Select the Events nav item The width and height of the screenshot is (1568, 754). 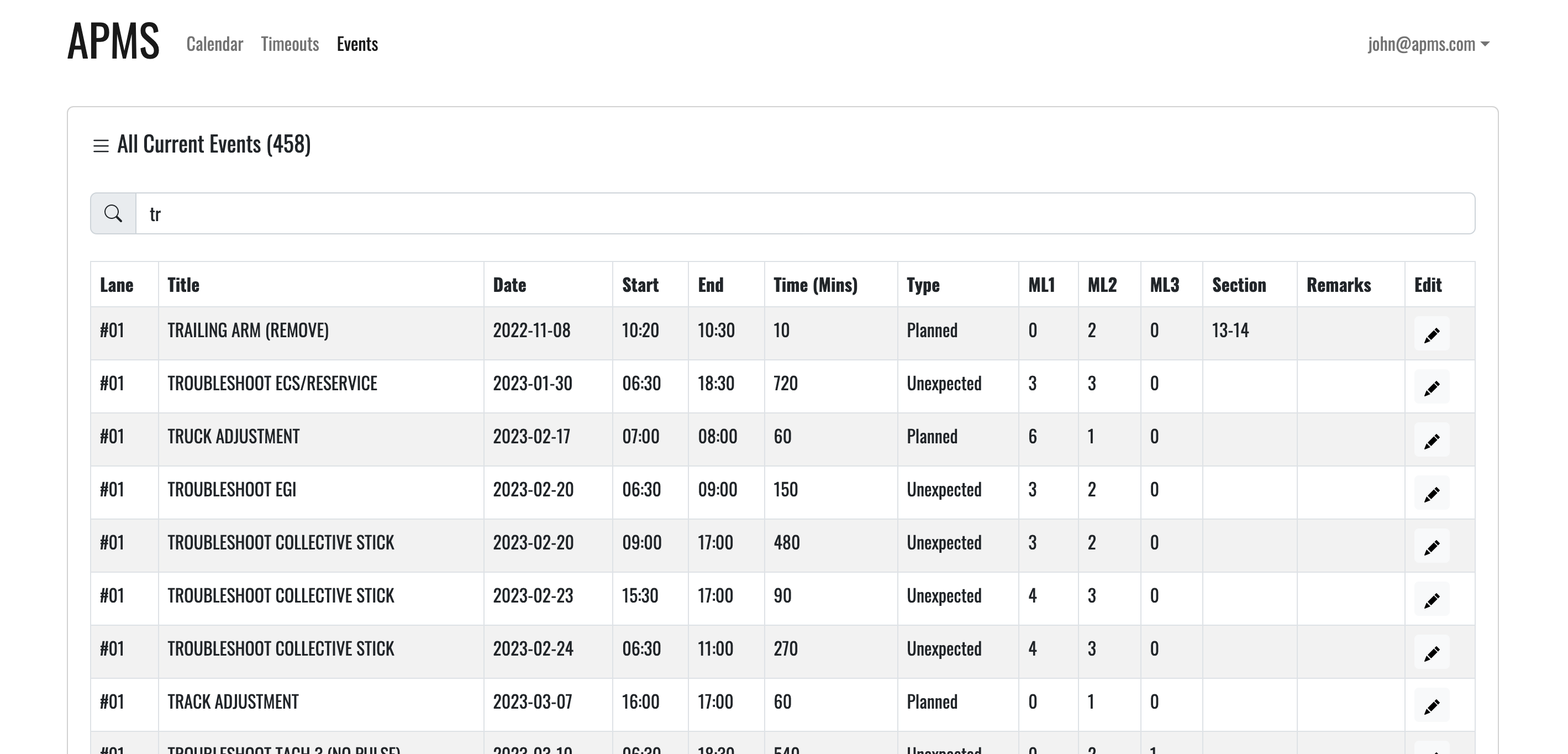click(x=357, y=44)
